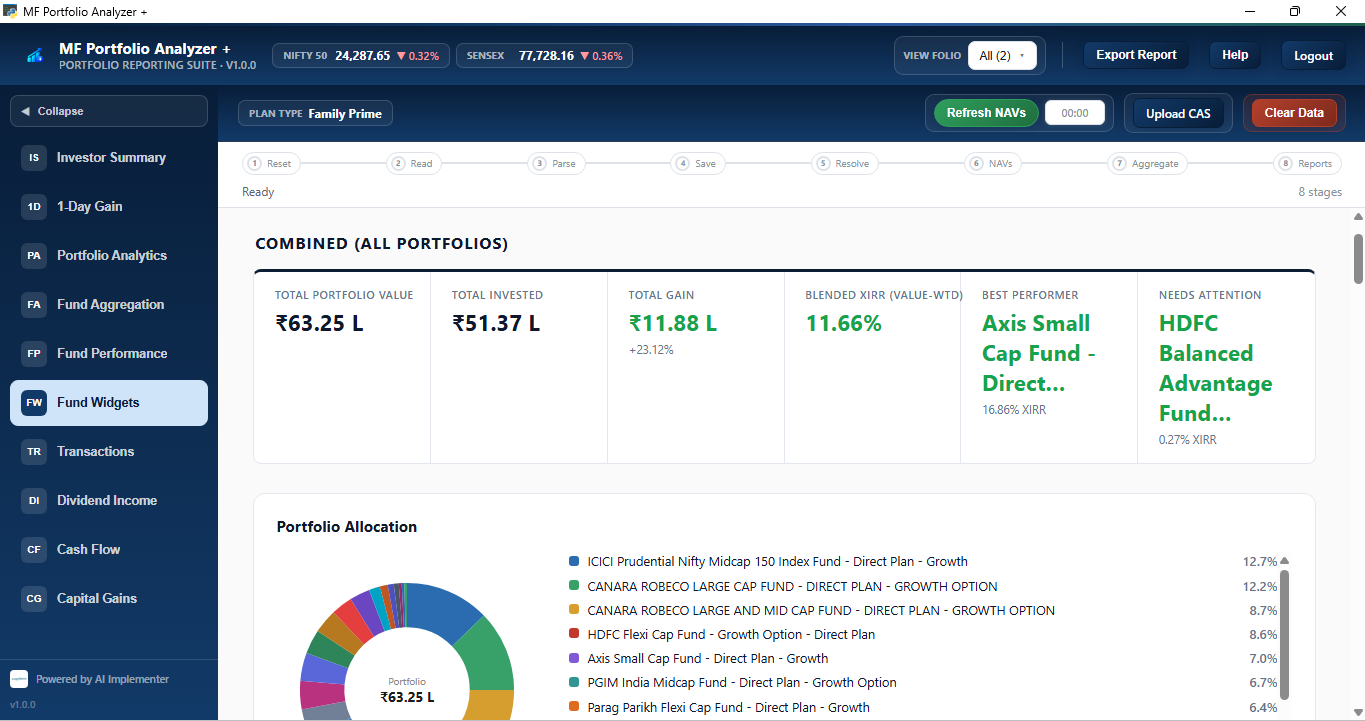Image resolution: width=1365 pixels, height=721 pixels.
Task: Click Refresh NAVs button
Action: coord(986,113)
